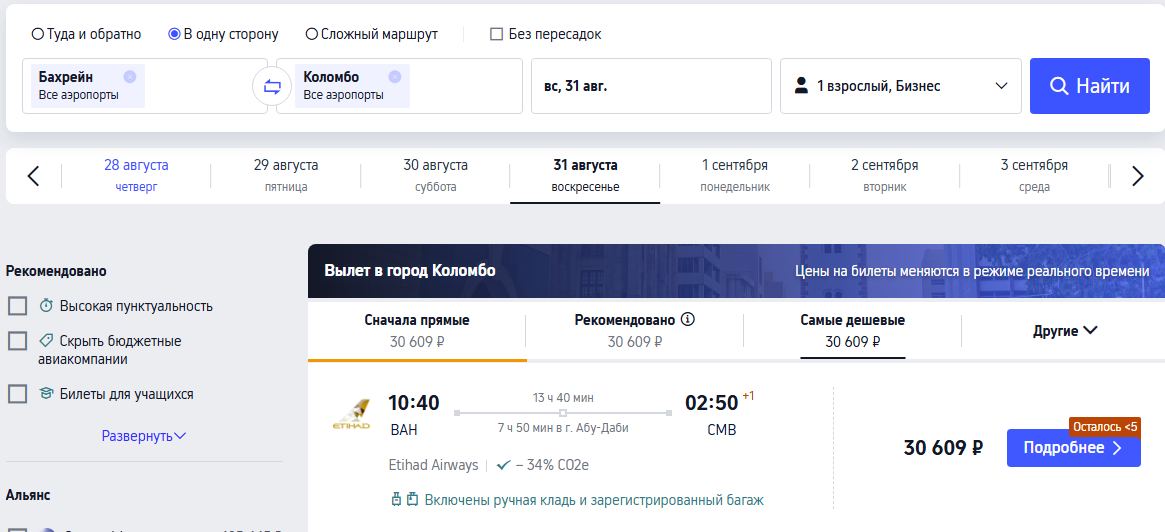Check the Высокая пунктуальность filter
Viewport: 1165px width, 532px height.
point(17,305)
